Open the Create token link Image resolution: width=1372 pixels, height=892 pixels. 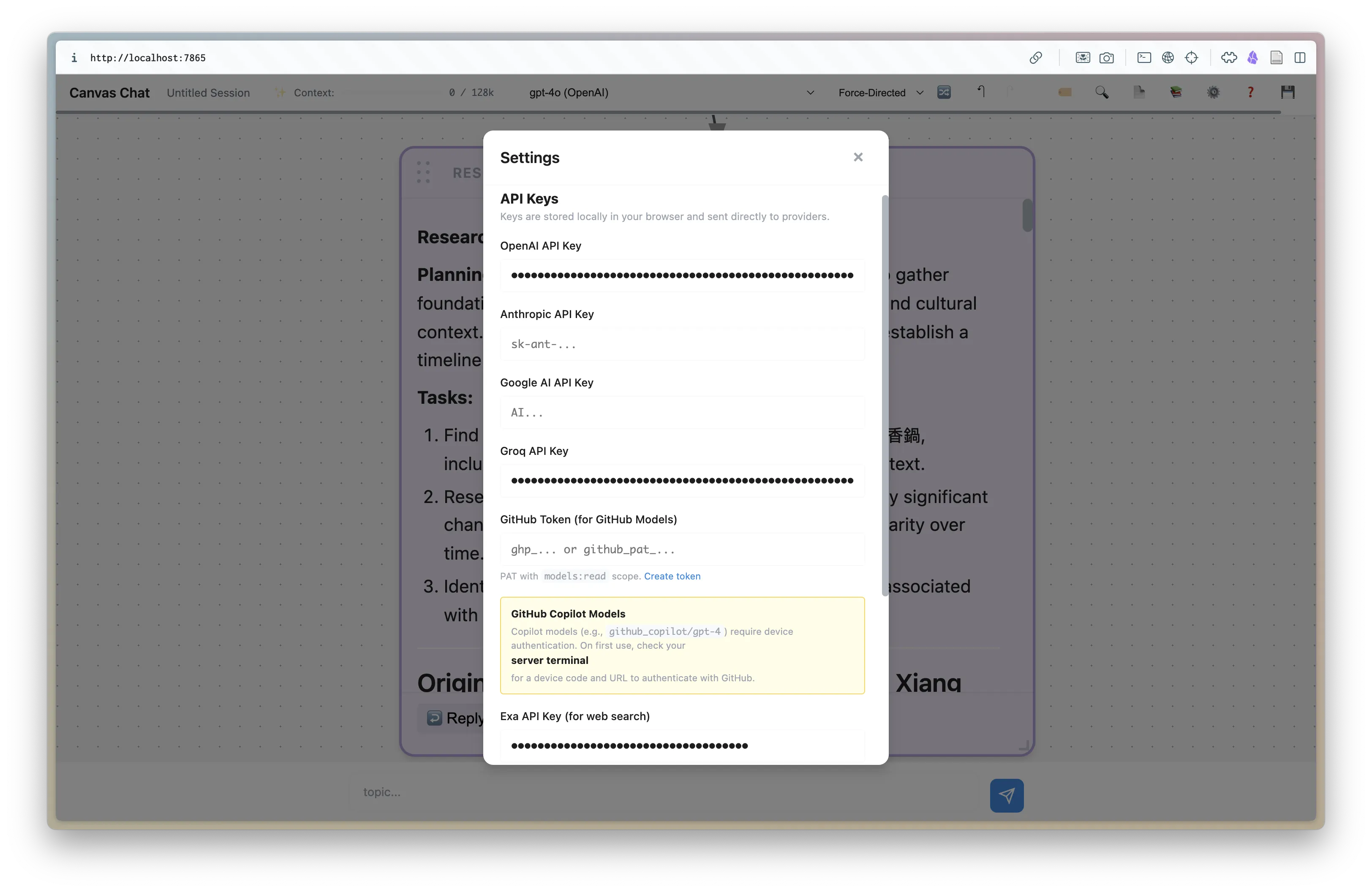pos(672,576)
